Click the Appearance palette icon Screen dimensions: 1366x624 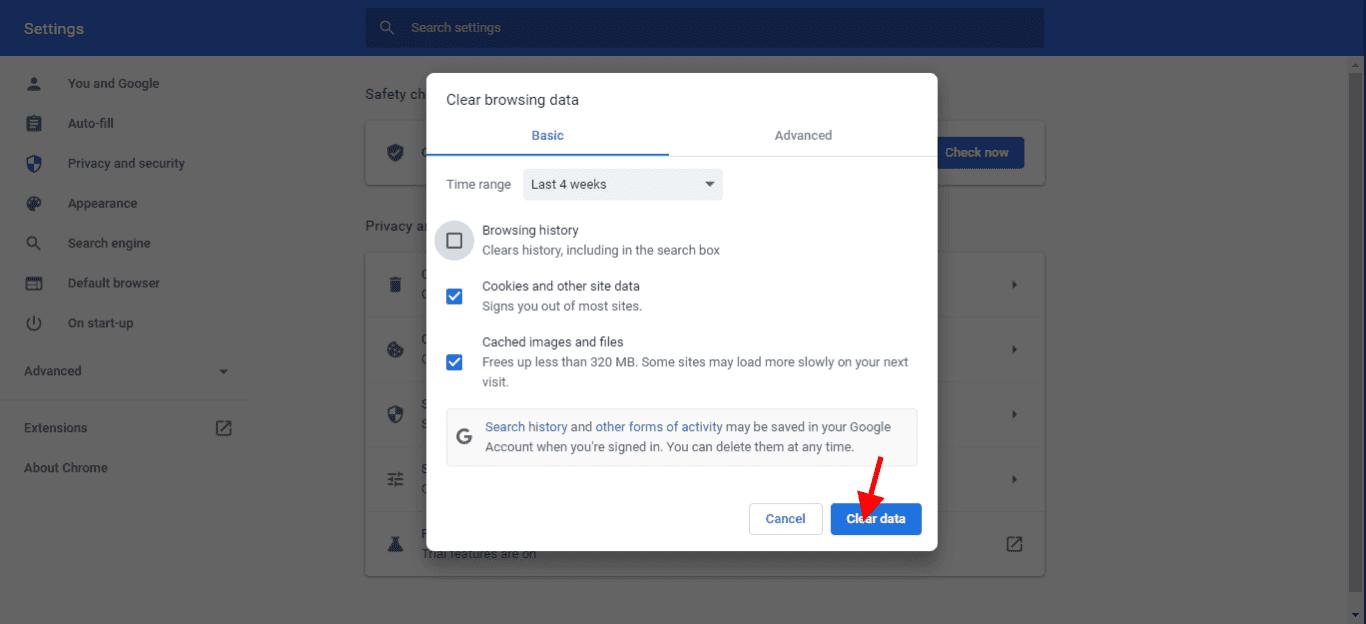click(x=34, y=204)
